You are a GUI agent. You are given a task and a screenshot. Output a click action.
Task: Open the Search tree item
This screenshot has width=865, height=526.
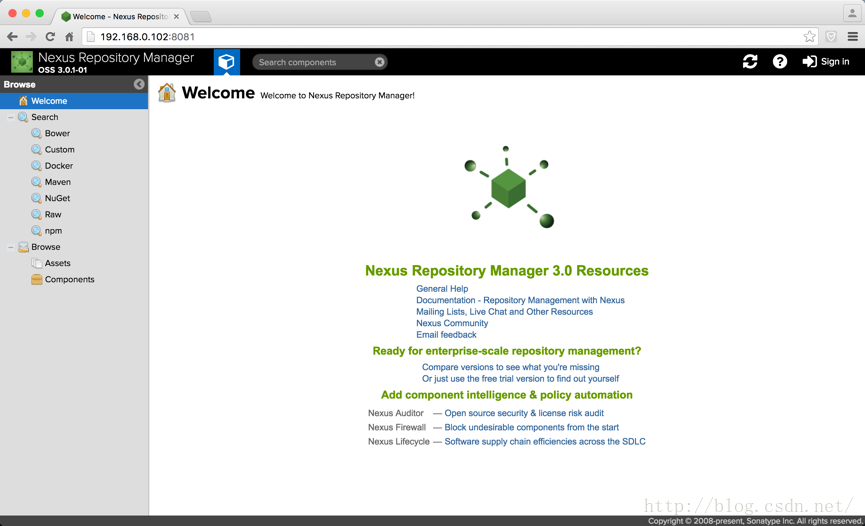(44, 117)
